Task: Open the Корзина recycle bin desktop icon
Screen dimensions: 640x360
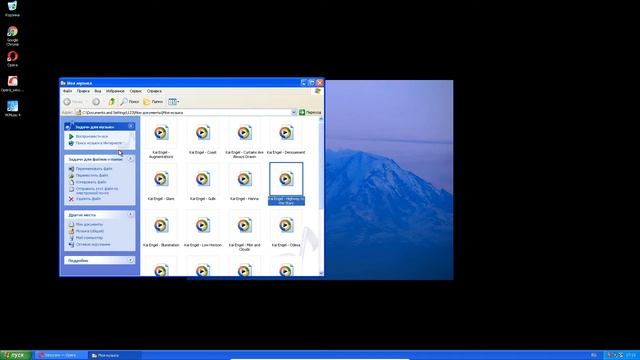Action: point(12,9)
